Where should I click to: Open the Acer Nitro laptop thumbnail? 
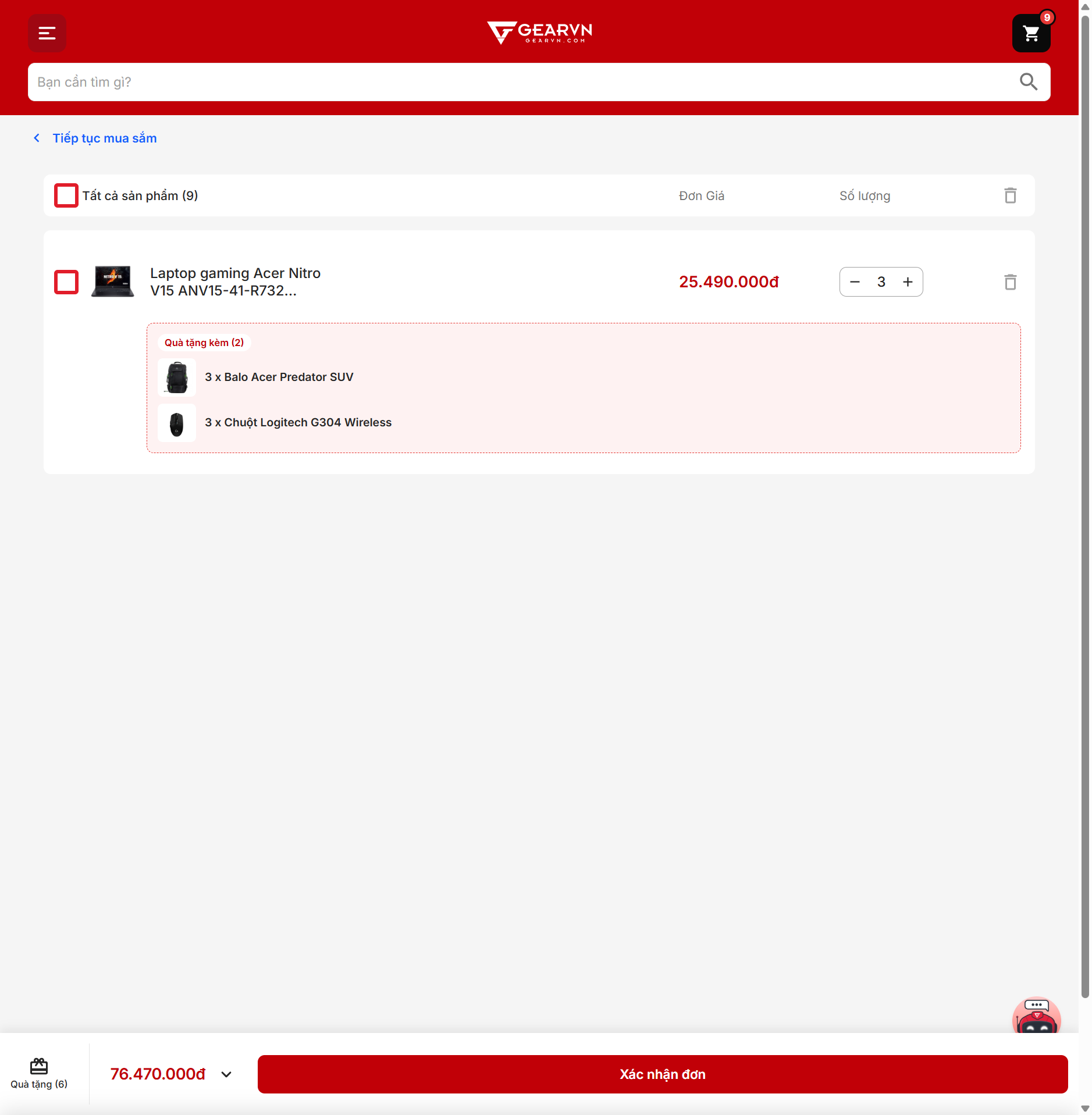113,282
